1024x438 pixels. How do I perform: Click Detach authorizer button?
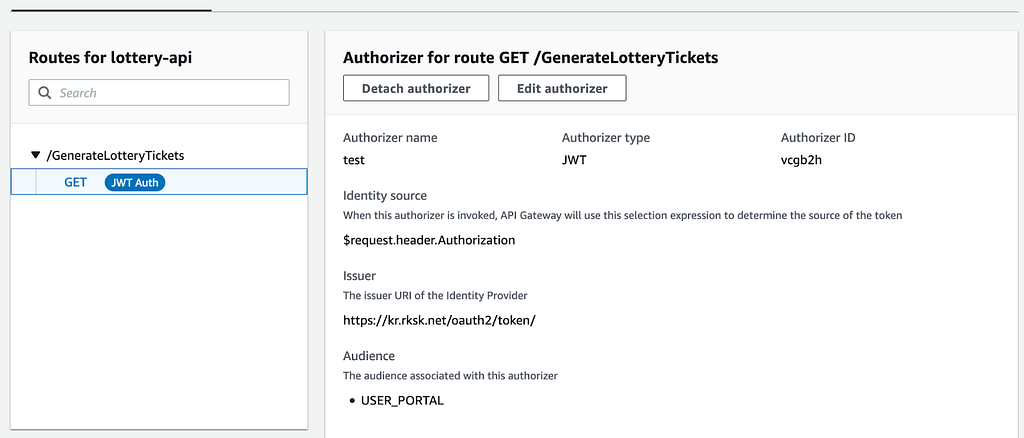(416, 88)
